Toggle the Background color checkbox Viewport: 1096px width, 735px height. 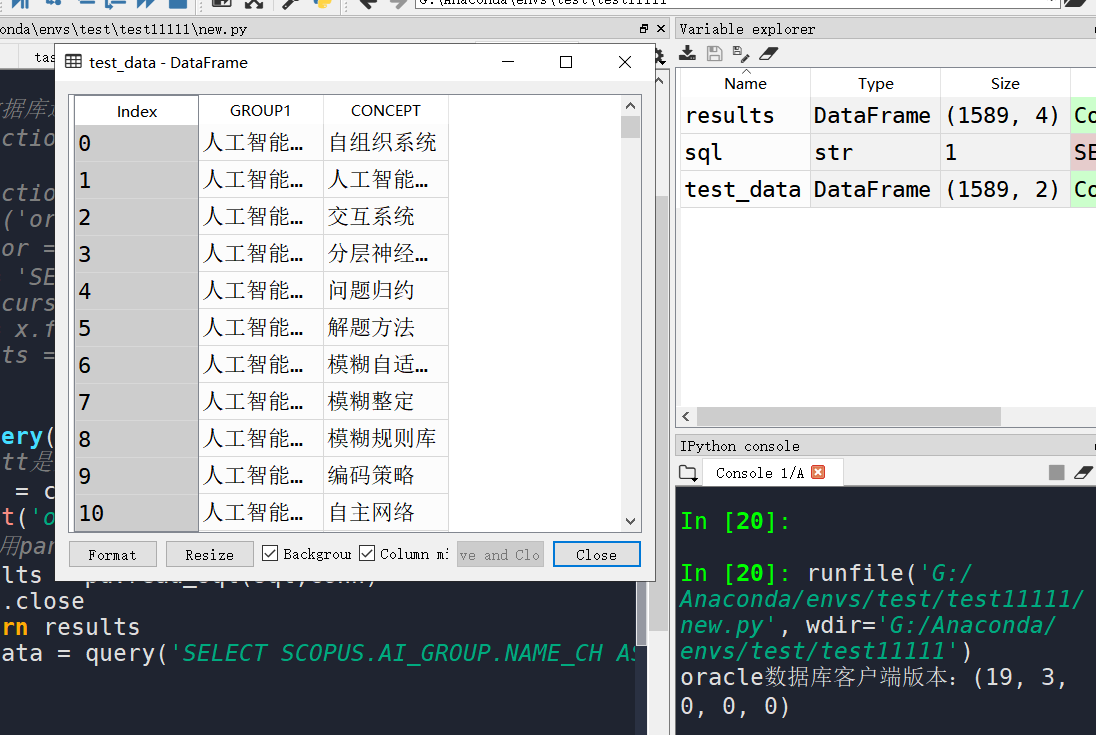(270, 553)
